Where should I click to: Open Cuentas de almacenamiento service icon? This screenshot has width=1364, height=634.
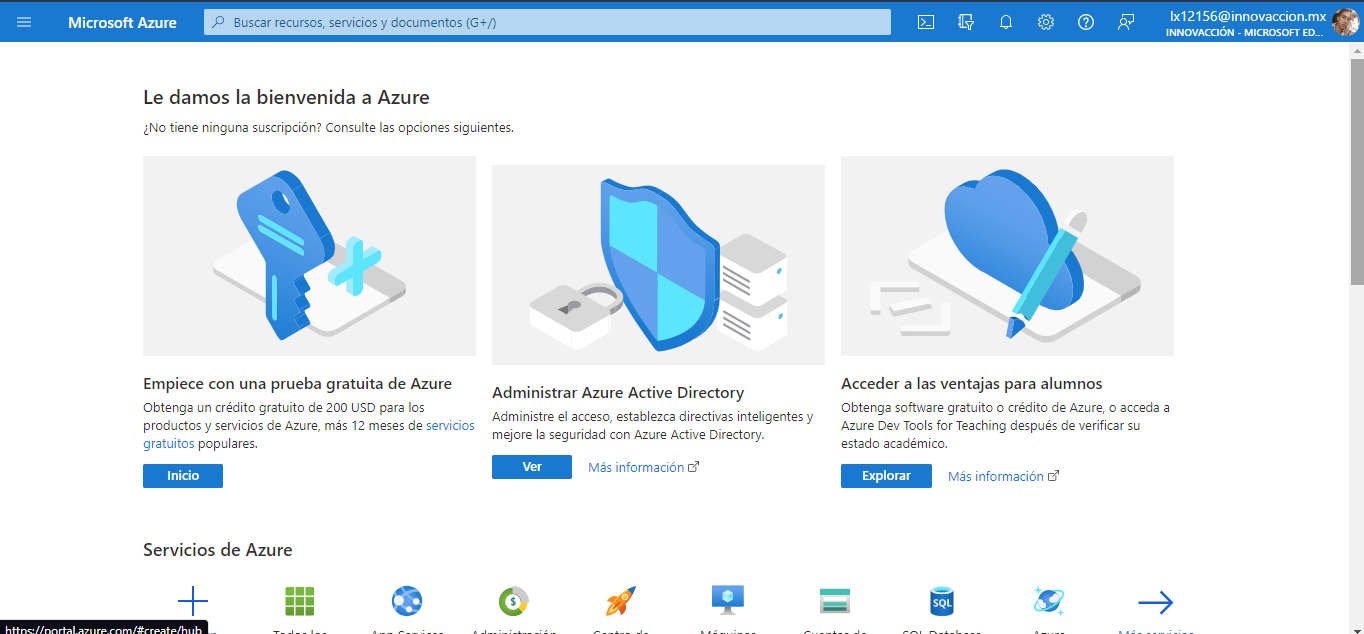834,600
